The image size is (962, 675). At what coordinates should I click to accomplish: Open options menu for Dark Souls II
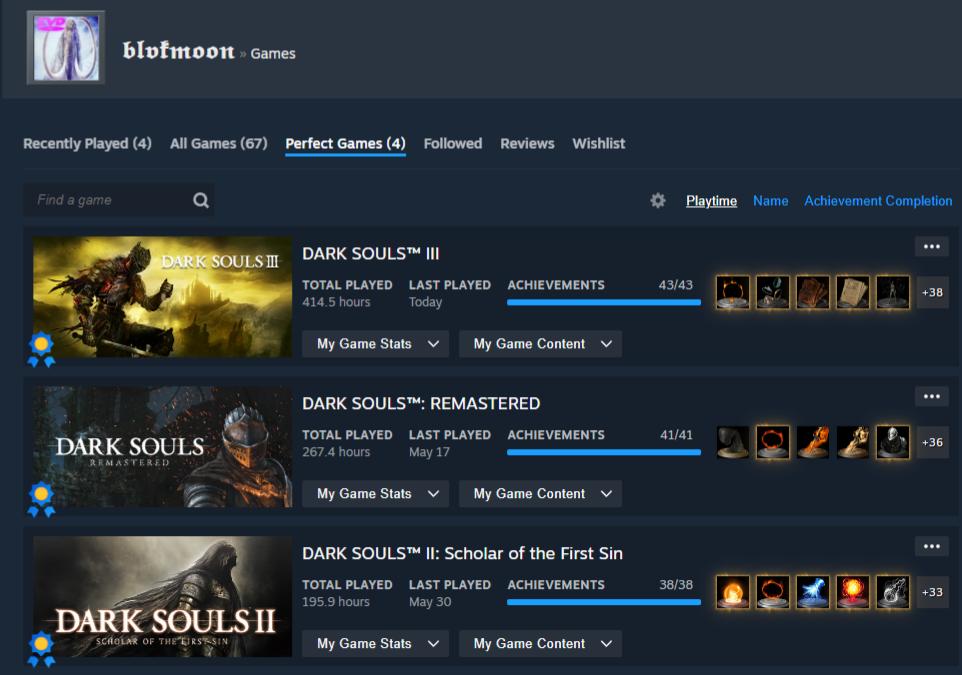tap(931, 546)
